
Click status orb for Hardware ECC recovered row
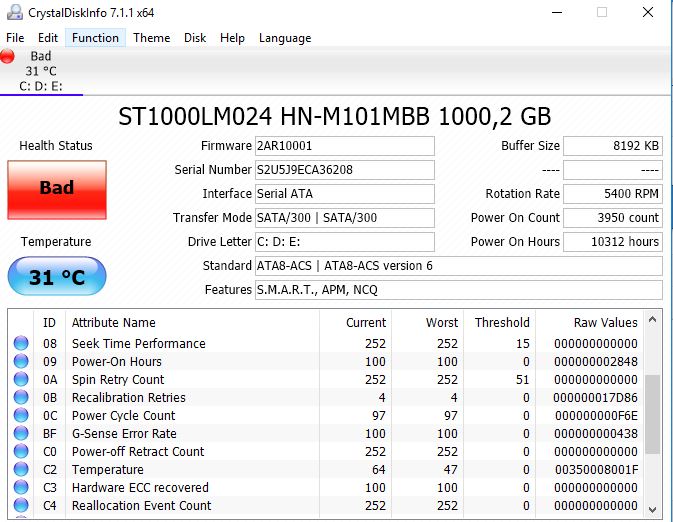coord(21,488)
